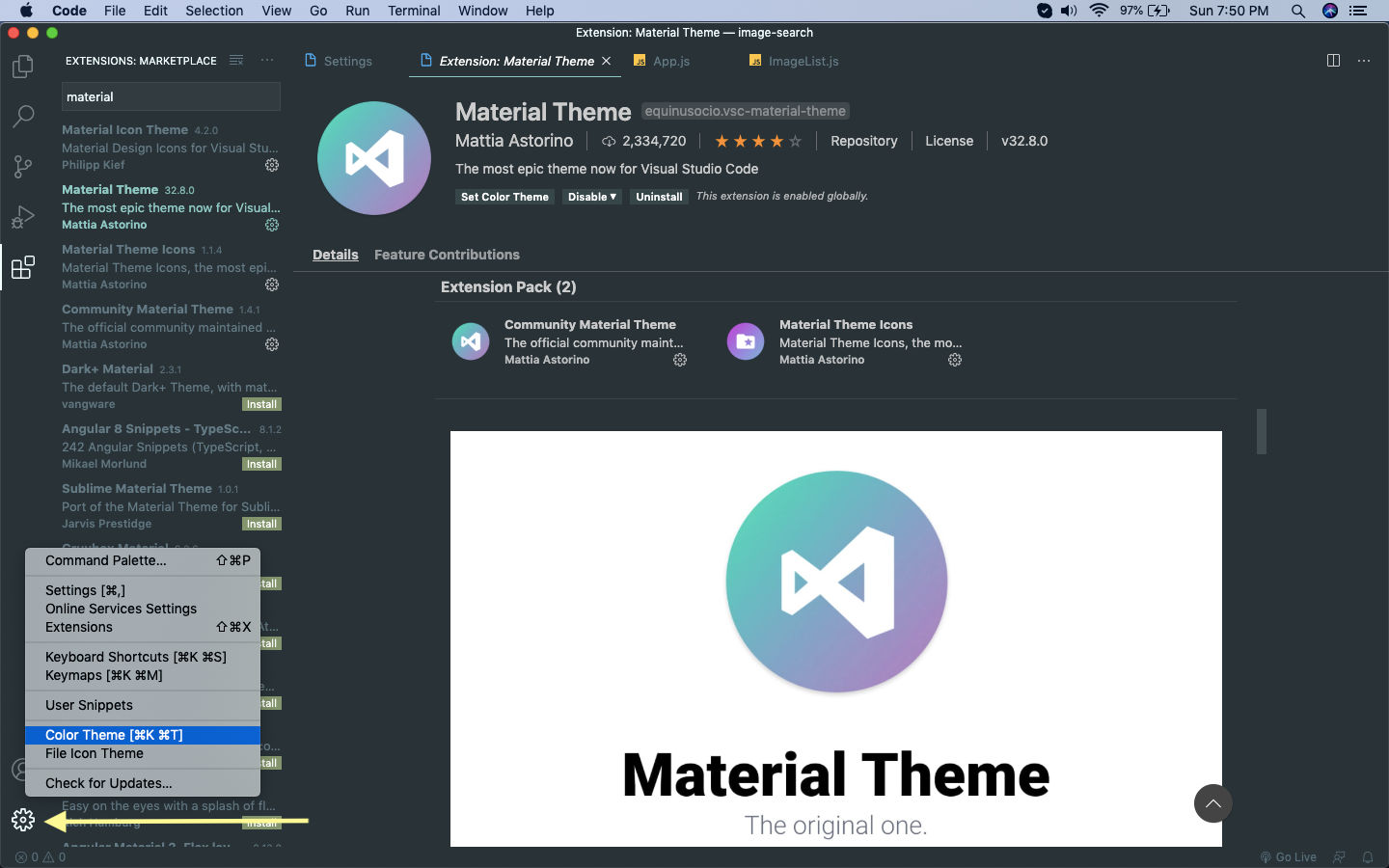This screenshot has width=1389, height=868.
Task: Open Siri from the menu bar
Action: [1330, 11]
